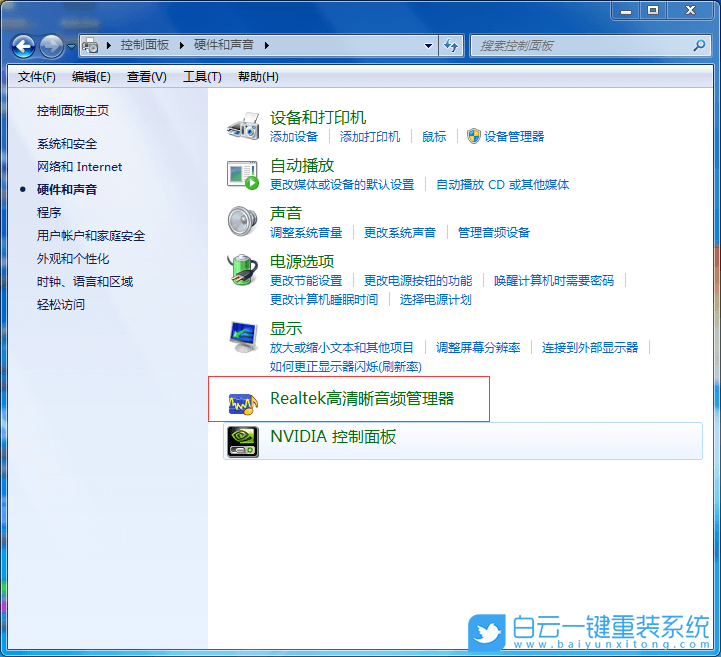Click 更改媒体或设备的默认设置 link
Image resolution: width=721 pixels, height=657 pixels.
coord(342,185)
